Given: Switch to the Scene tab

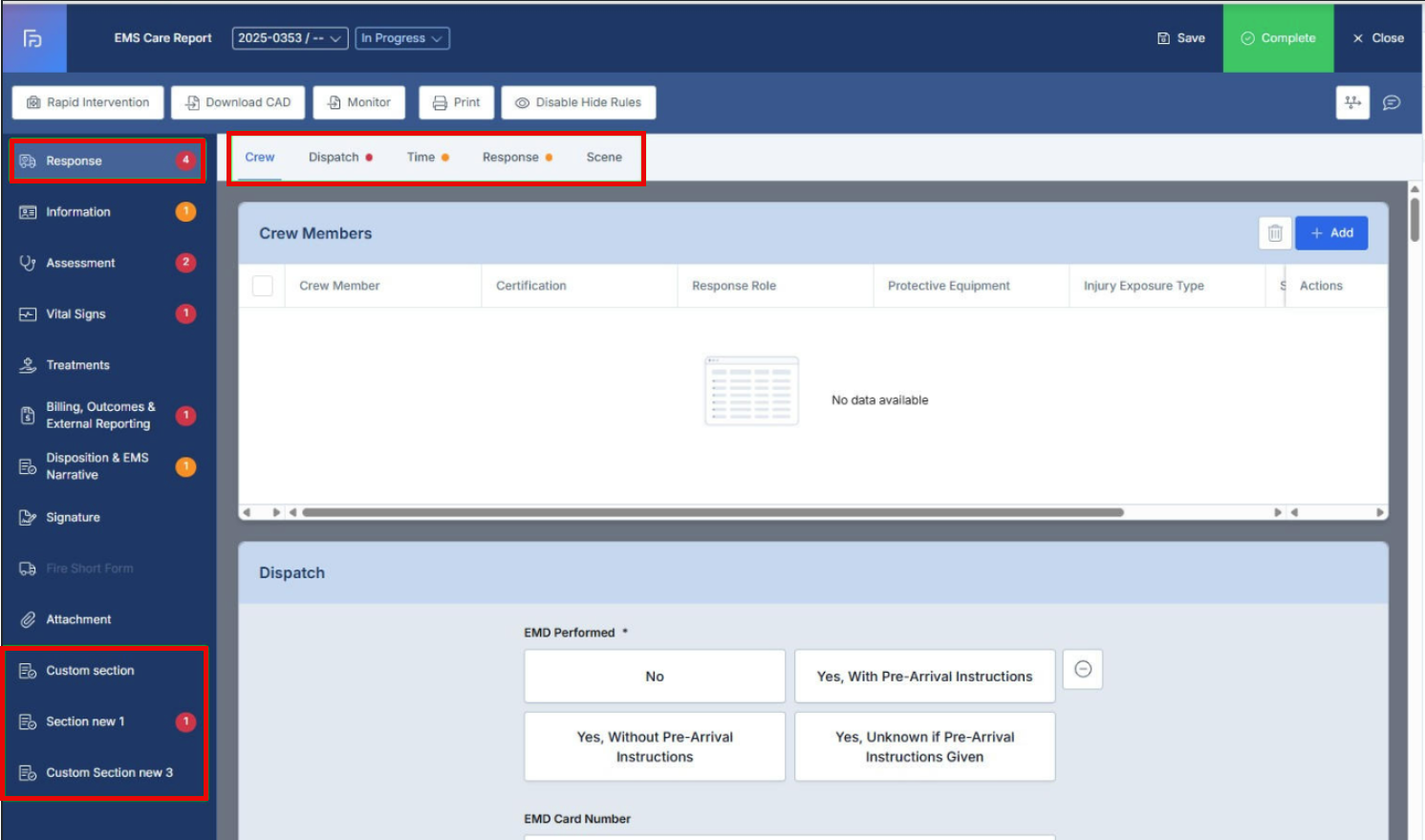Looking at the screenshot, I should click(x=604, y=158).
